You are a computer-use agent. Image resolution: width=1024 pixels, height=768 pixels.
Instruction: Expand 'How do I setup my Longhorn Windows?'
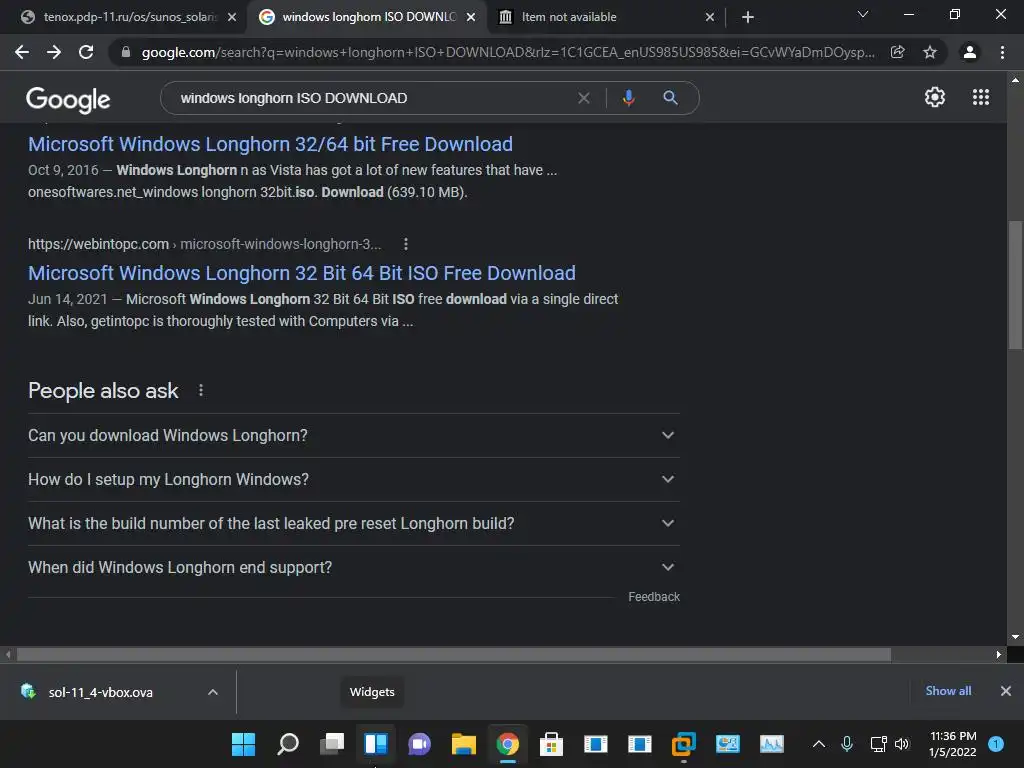(x=353, y=479)
